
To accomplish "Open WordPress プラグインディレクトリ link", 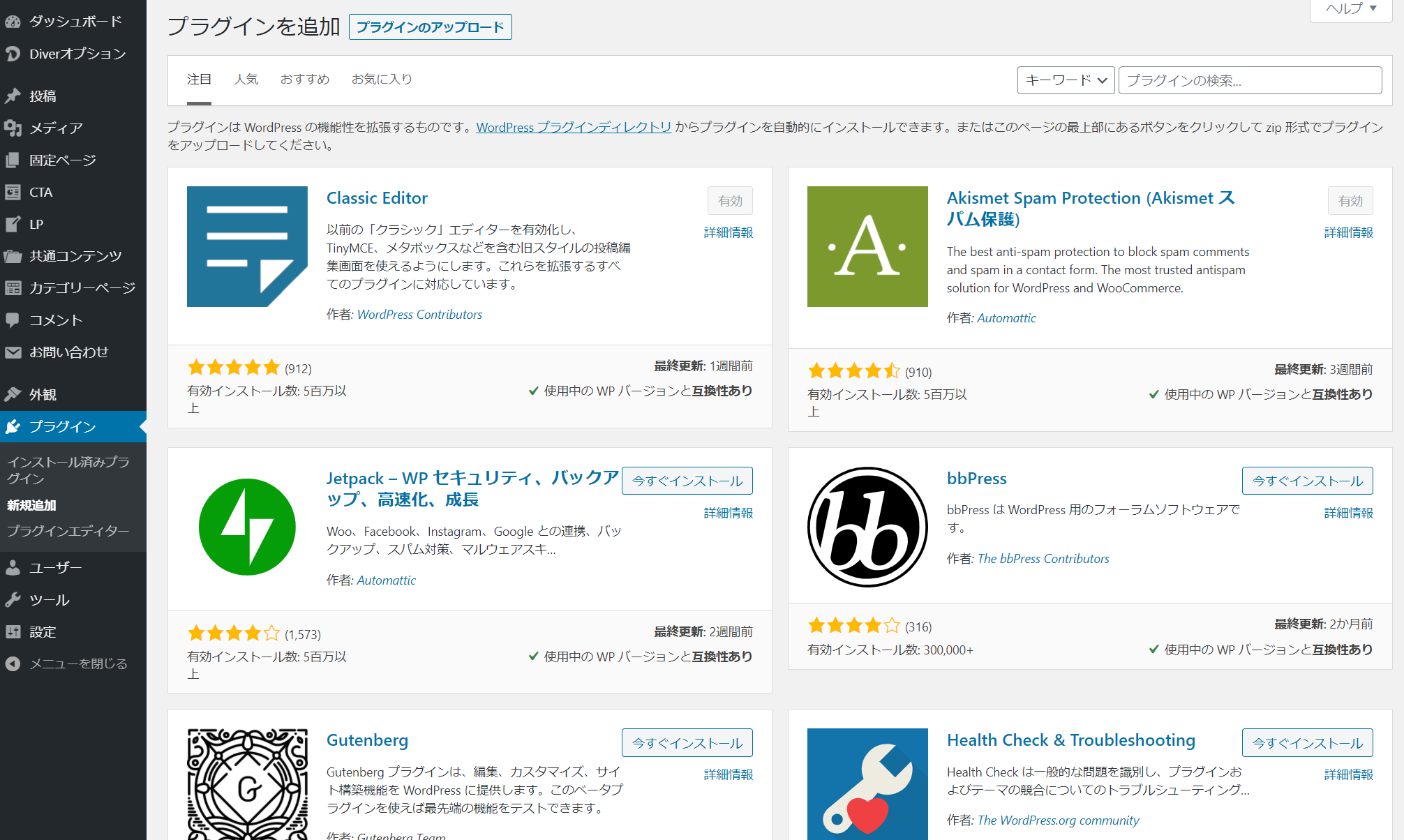I will point(574,127).
